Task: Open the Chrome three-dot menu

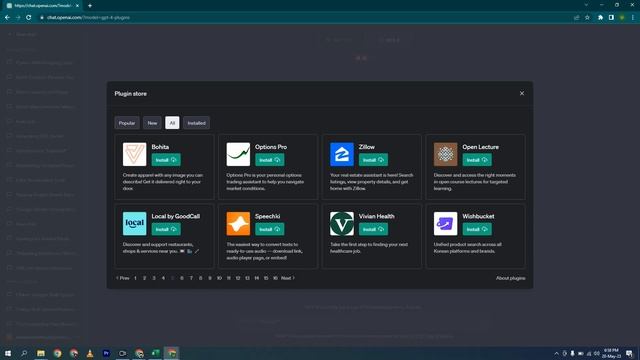Action: click(633, 18)
